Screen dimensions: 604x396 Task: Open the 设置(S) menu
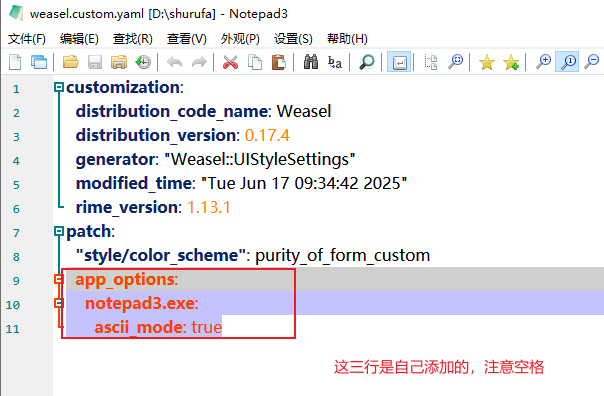pos(293,39)
